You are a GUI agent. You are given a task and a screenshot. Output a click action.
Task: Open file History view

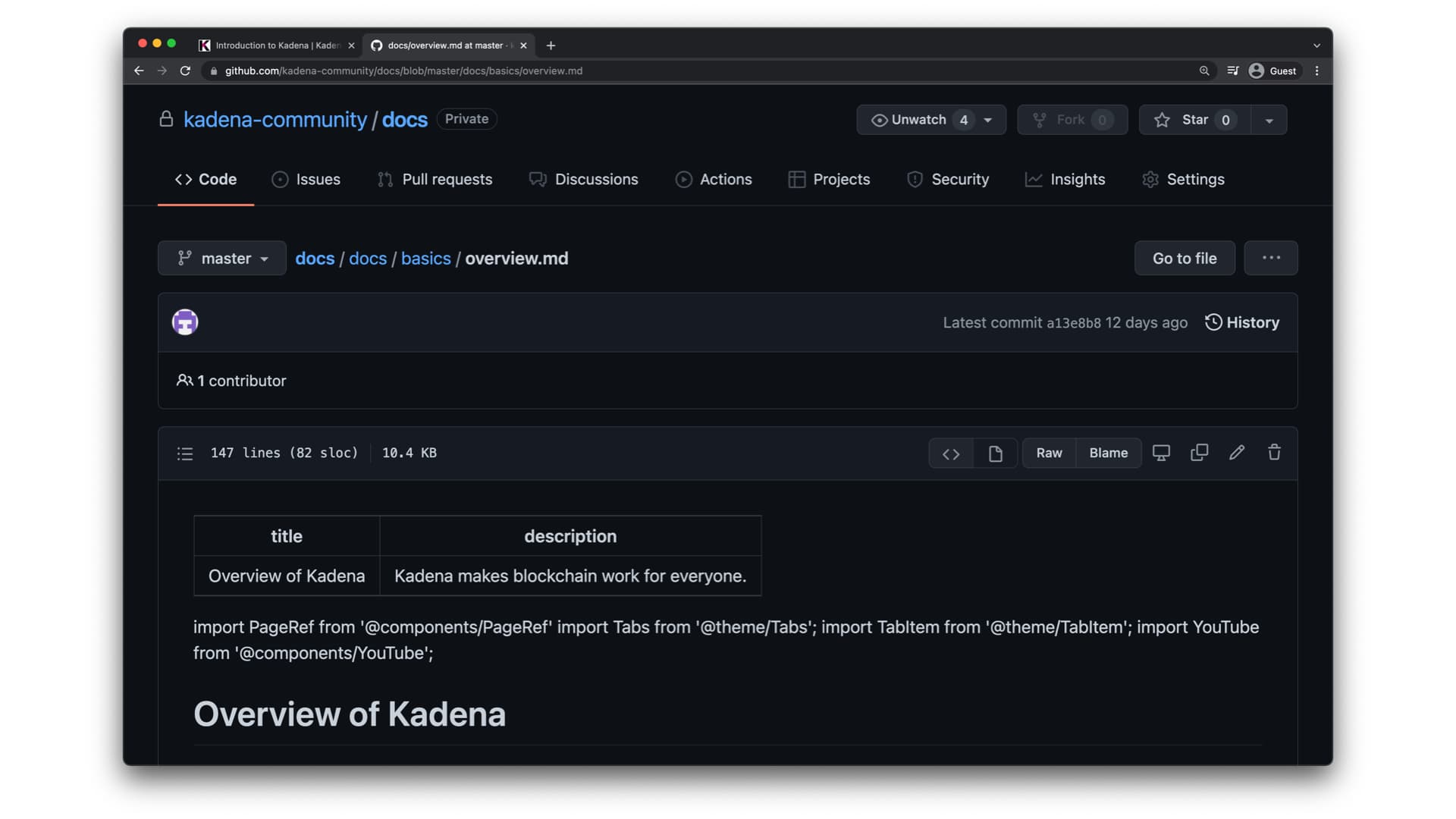pos(1242,322)
